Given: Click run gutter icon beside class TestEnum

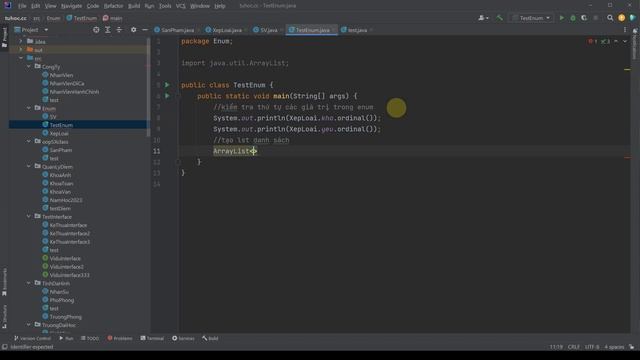Looking at the screenshot, I should point(167,85).
